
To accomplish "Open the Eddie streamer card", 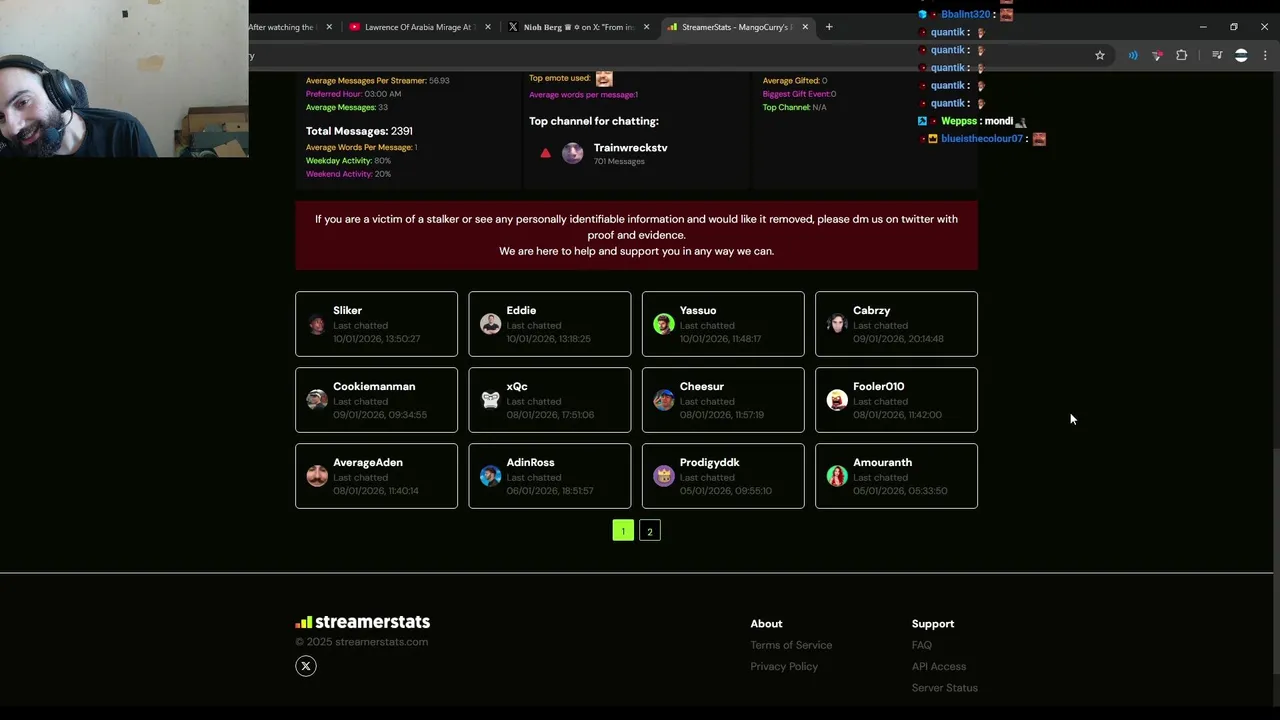I will [x=549, y=324].
